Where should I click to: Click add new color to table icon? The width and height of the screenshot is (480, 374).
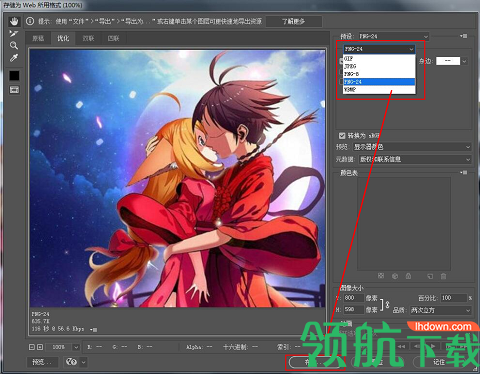click(430, 276)
